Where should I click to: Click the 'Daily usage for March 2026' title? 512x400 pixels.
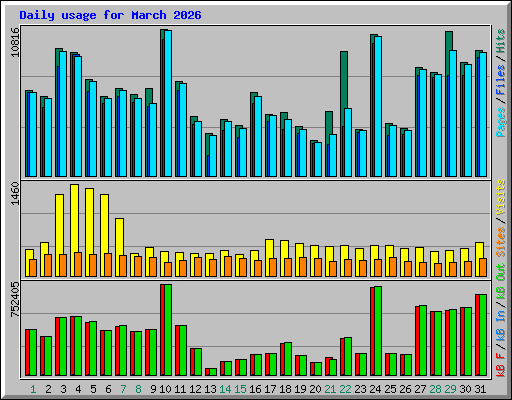[x=110, y=15]
